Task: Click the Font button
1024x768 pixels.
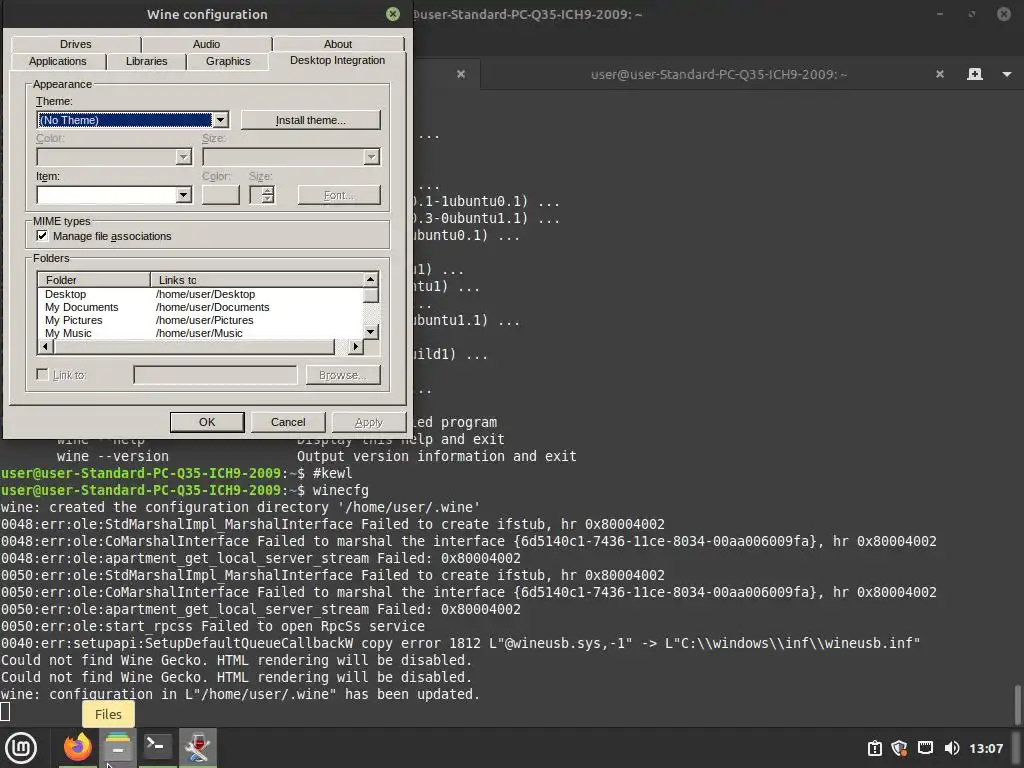Action: coord(339,195)
